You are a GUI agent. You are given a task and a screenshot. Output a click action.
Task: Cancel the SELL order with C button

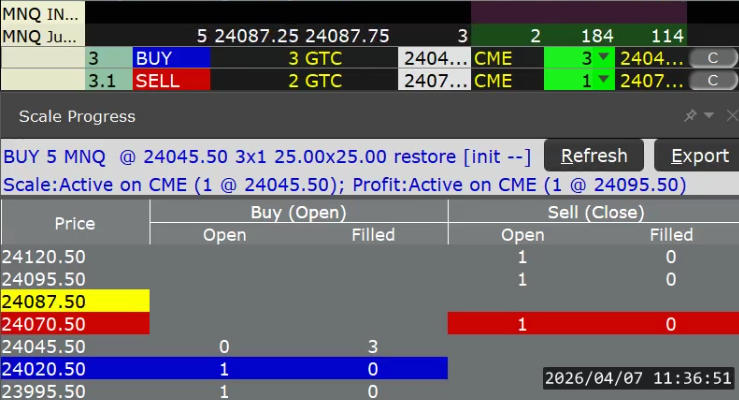[x=713, y=80]
